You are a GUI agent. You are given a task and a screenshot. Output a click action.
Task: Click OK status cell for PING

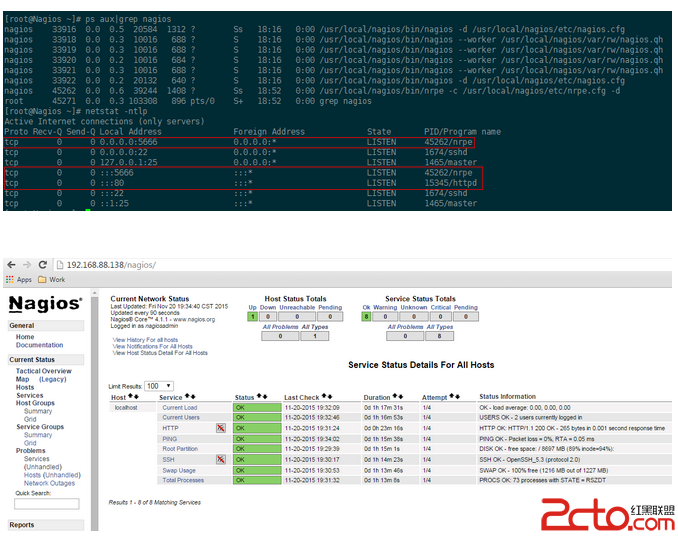(x=257, y=439)
